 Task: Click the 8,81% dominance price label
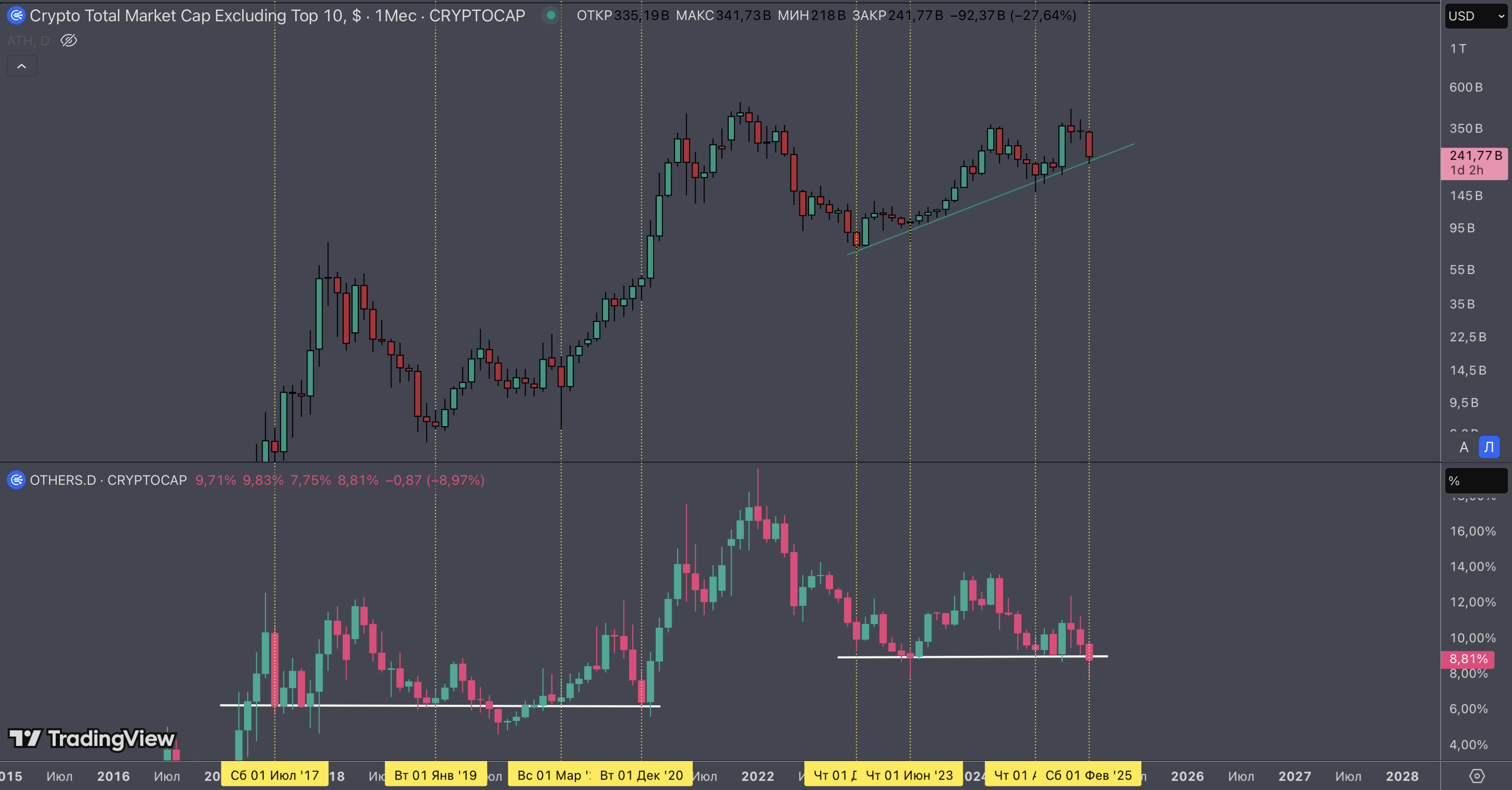tap(1468, 659)
